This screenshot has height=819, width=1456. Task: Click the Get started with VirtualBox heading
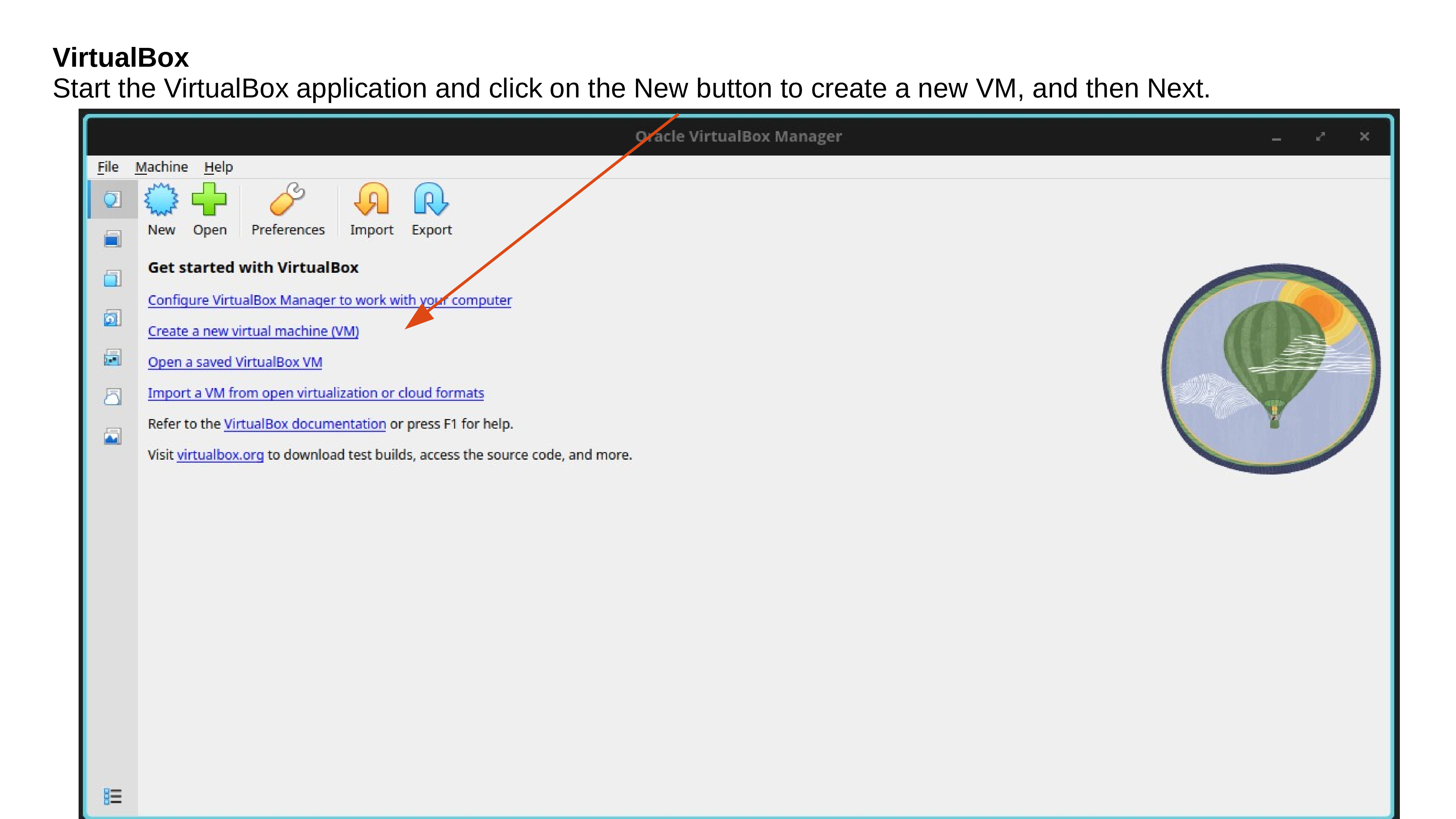(253, 267)
